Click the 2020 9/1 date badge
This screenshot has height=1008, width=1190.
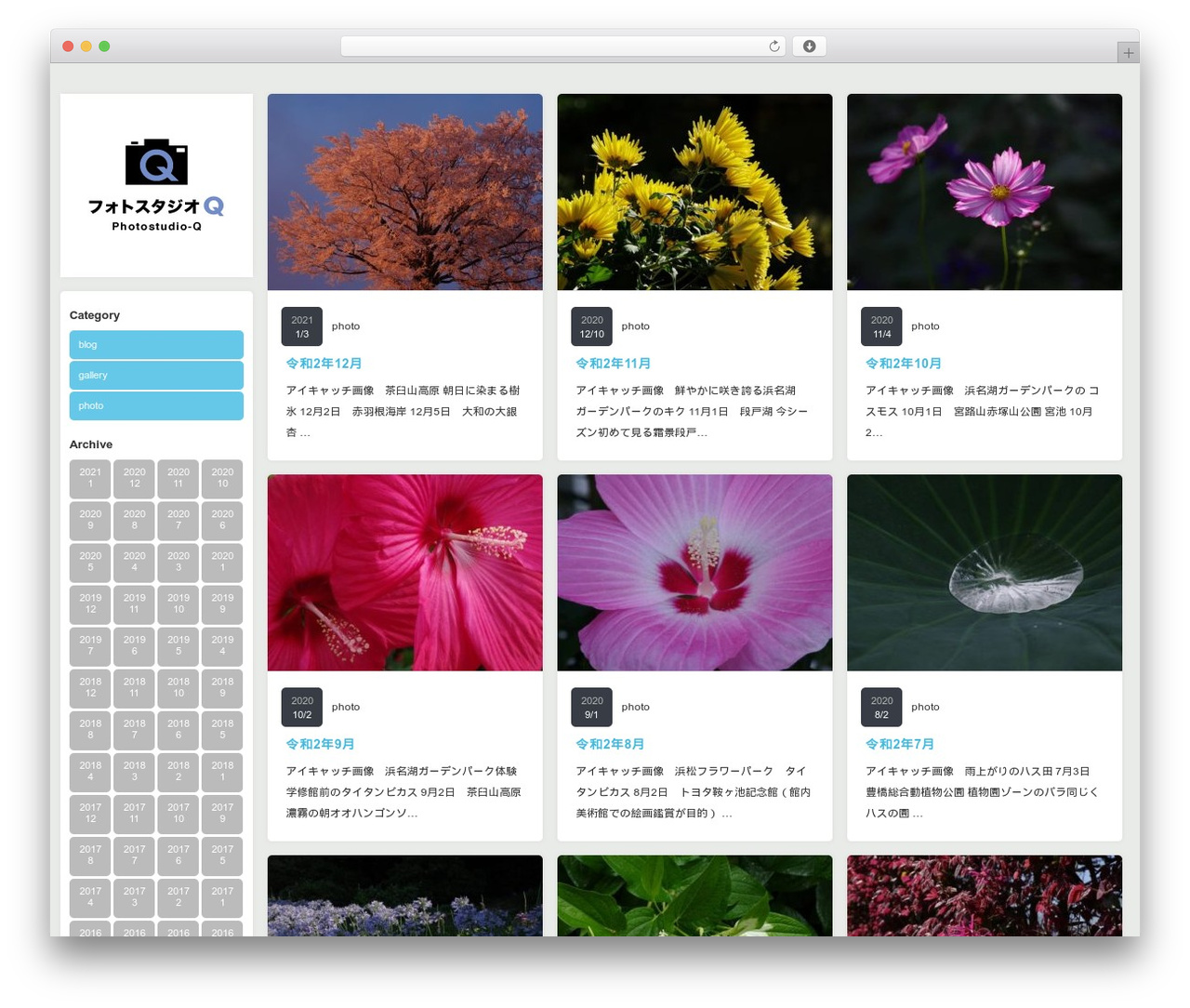[x=591, y=707]
